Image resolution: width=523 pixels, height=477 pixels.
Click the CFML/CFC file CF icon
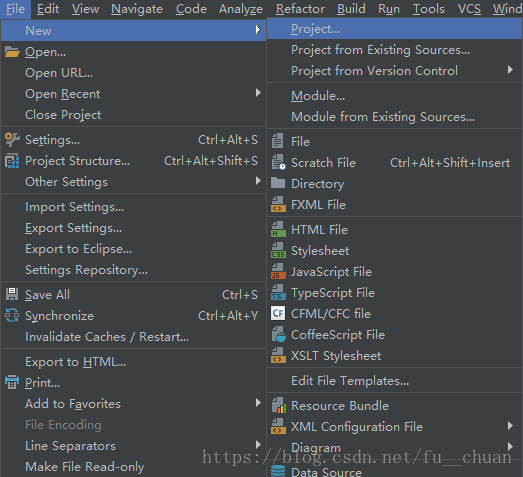point(278,313)
